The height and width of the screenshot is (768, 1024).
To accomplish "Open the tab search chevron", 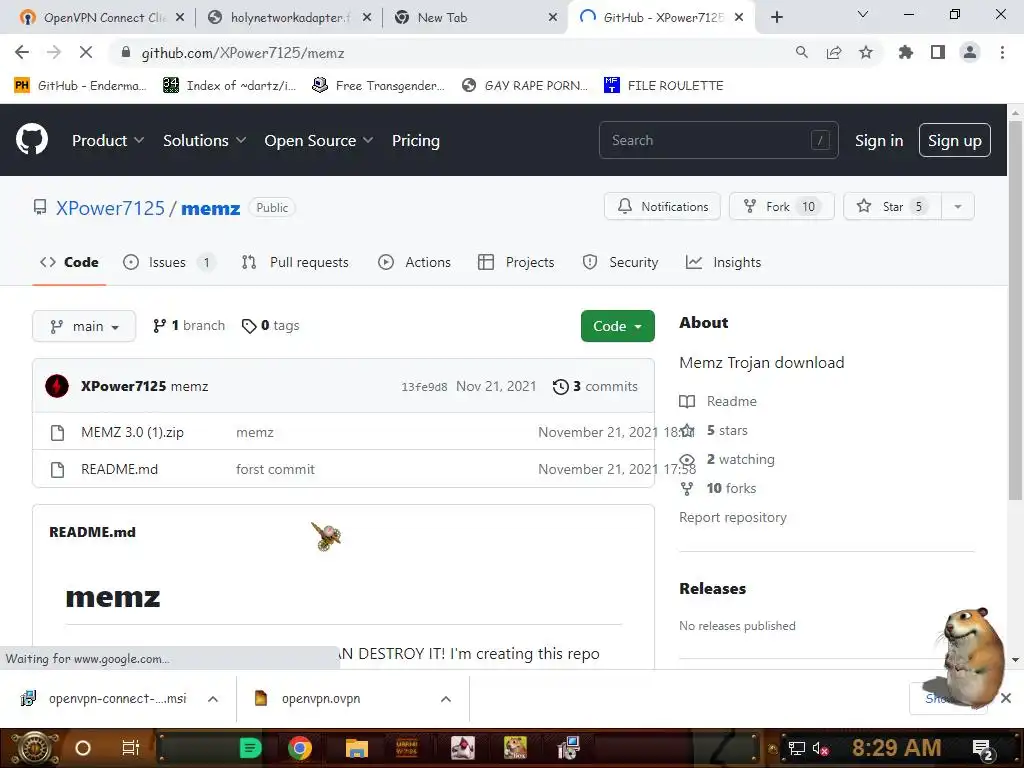I will [x=863, y=14].
